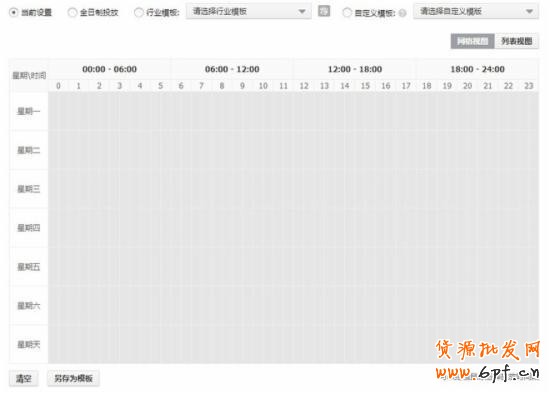Screen dimensions: 550x394
Task: Select the 星期三 cell under hour 14
Action: 345,189
